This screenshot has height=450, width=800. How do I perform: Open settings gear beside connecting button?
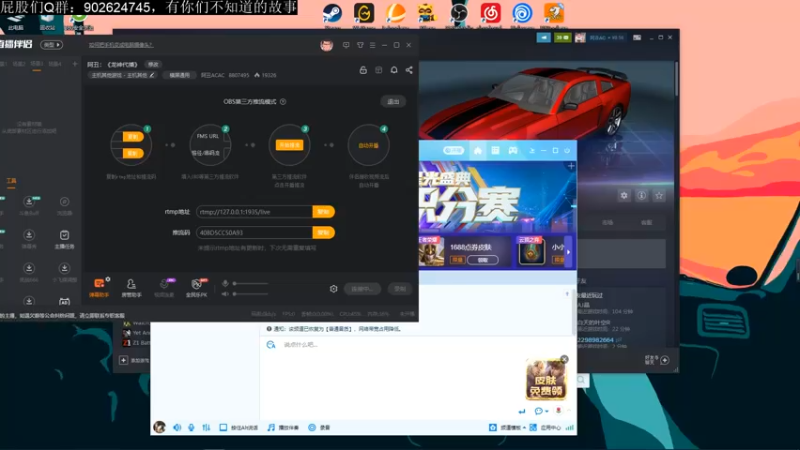click(334, 289)
